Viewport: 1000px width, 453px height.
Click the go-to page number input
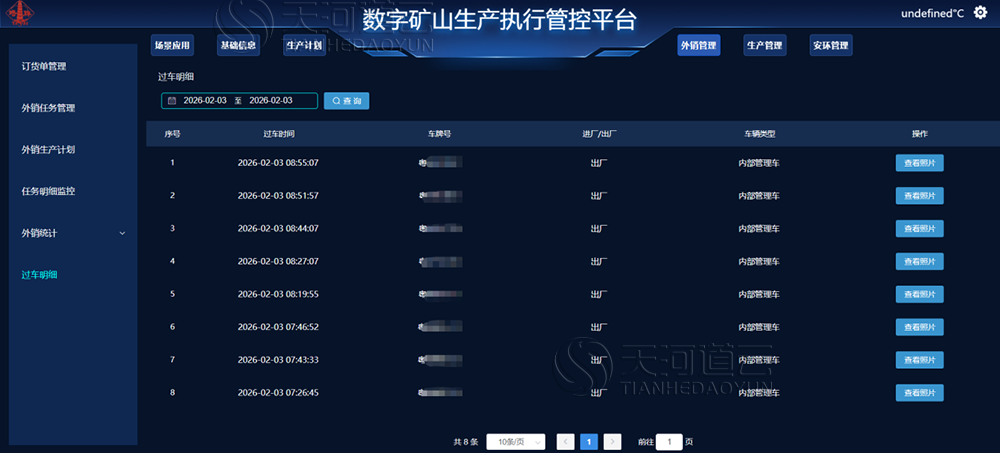click(669, 442)
